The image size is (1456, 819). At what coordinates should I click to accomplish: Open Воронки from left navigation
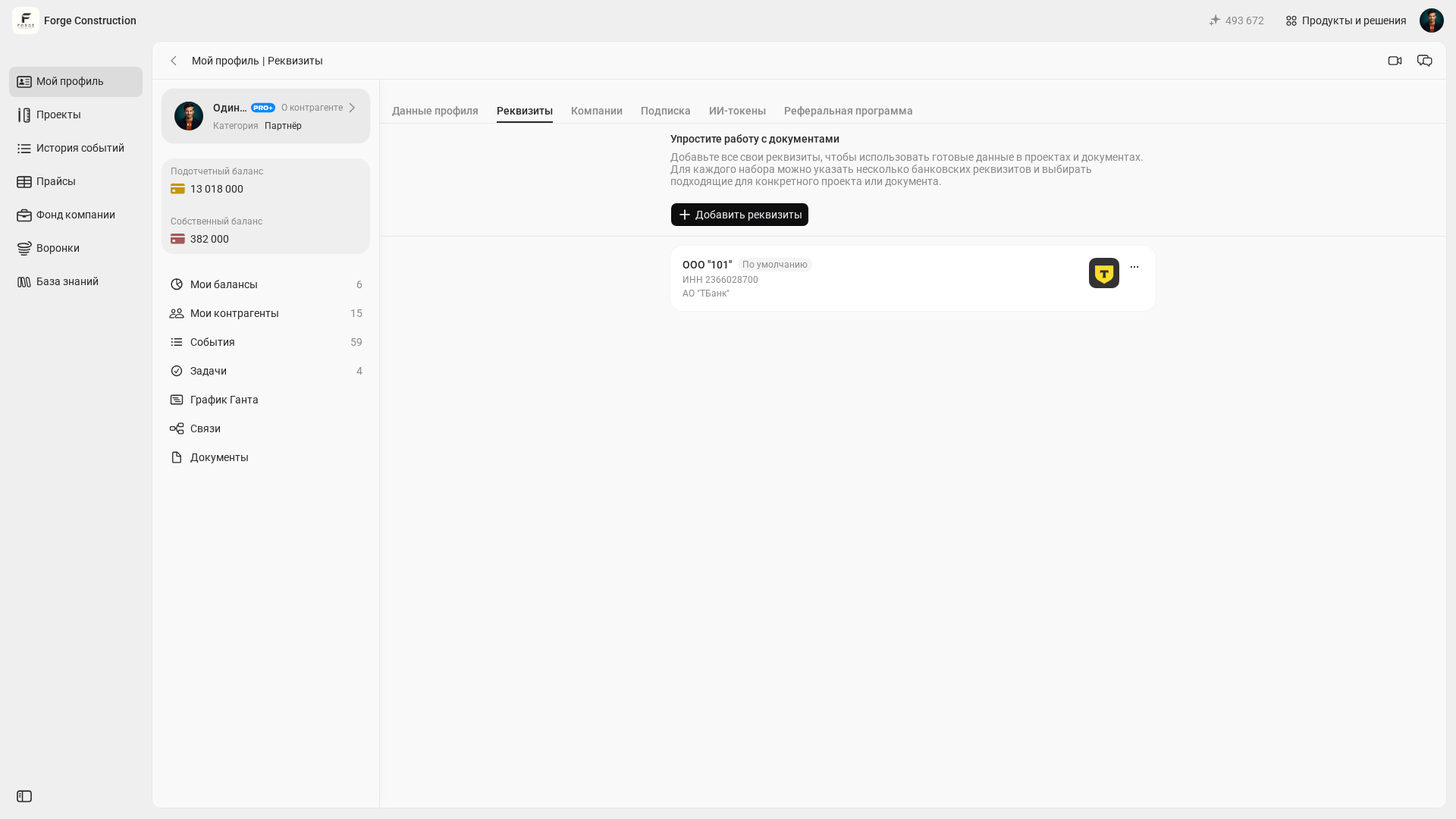(x=76, y=249)
